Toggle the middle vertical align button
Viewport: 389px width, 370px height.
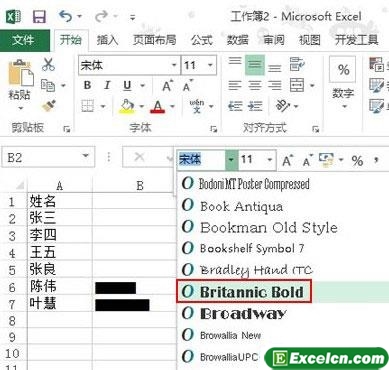[x=255, y=65]
